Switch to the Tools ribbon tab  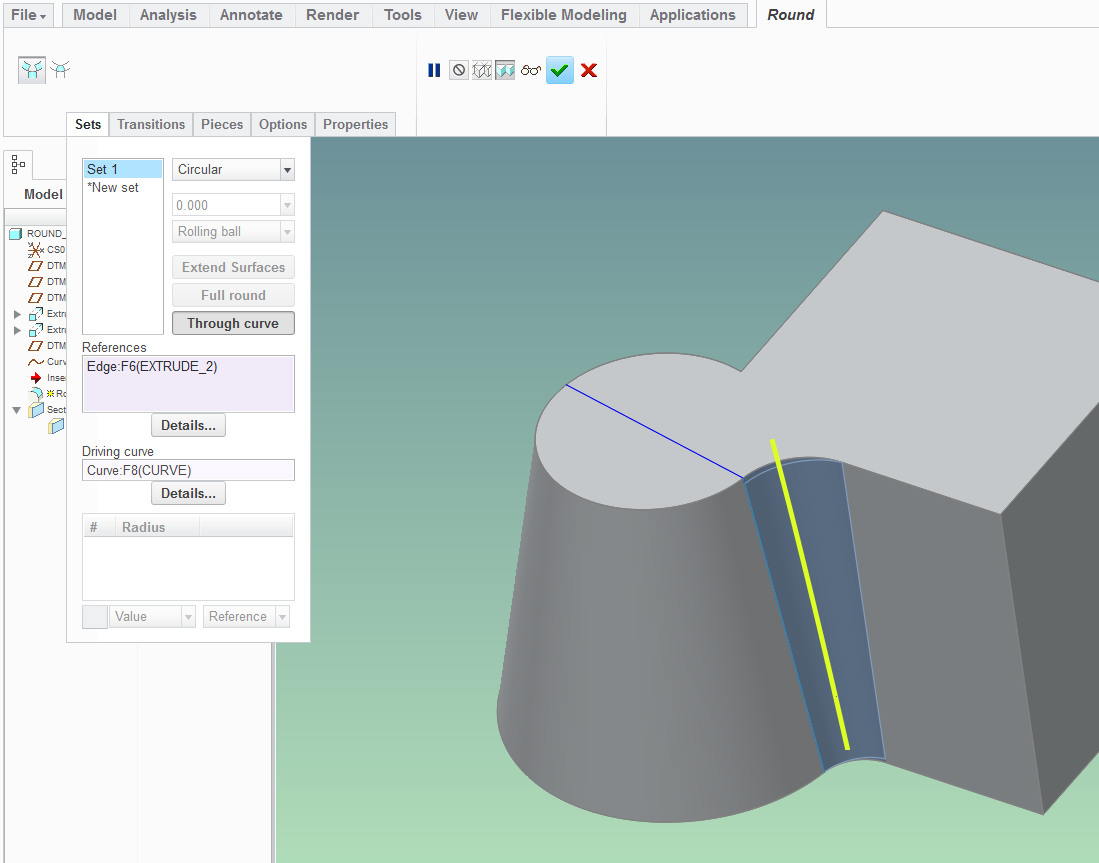tap(402, 15)
